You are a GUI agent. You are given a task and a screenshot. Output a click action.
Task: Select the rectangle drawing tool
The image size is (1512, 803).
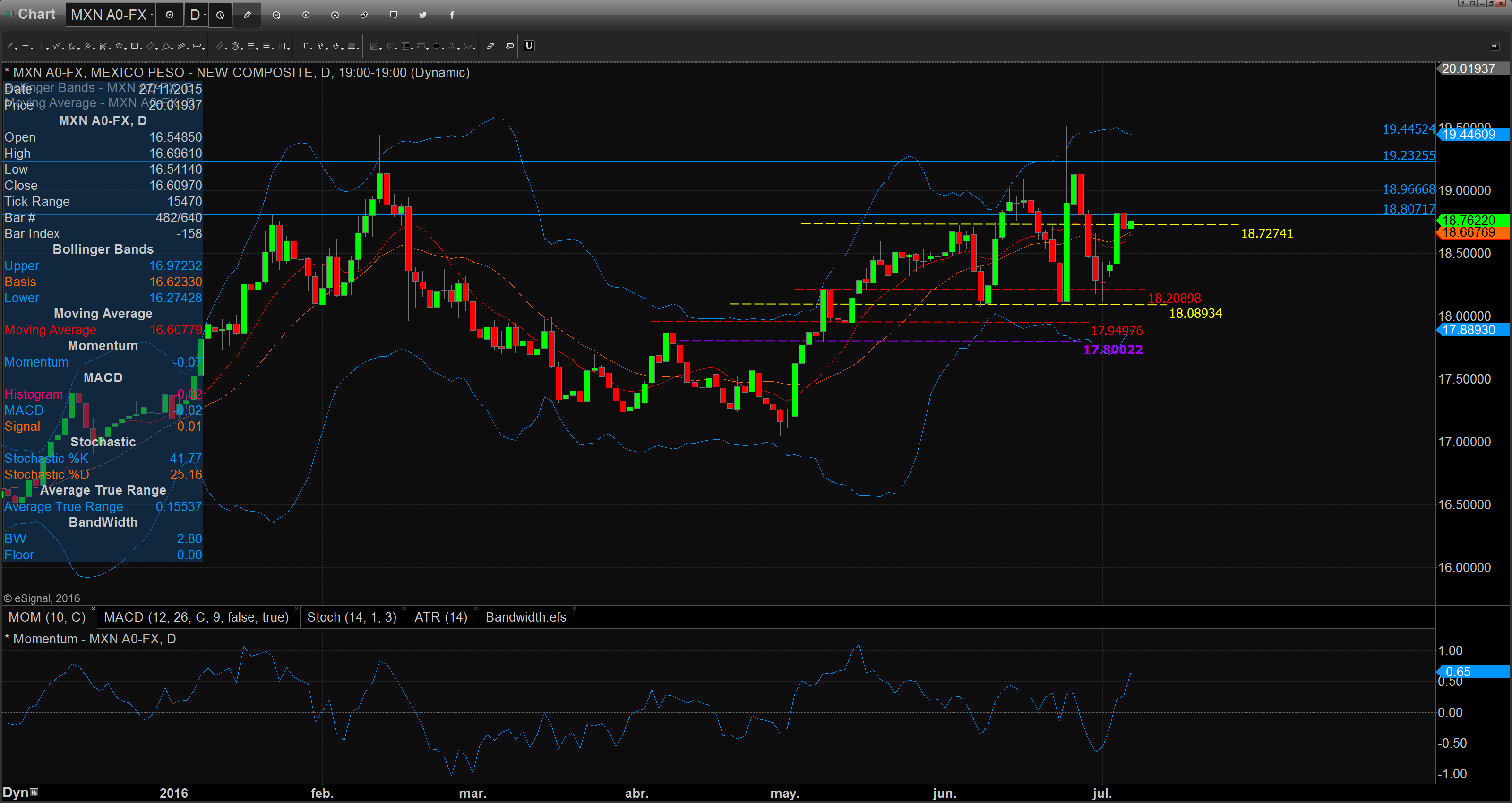134,46
